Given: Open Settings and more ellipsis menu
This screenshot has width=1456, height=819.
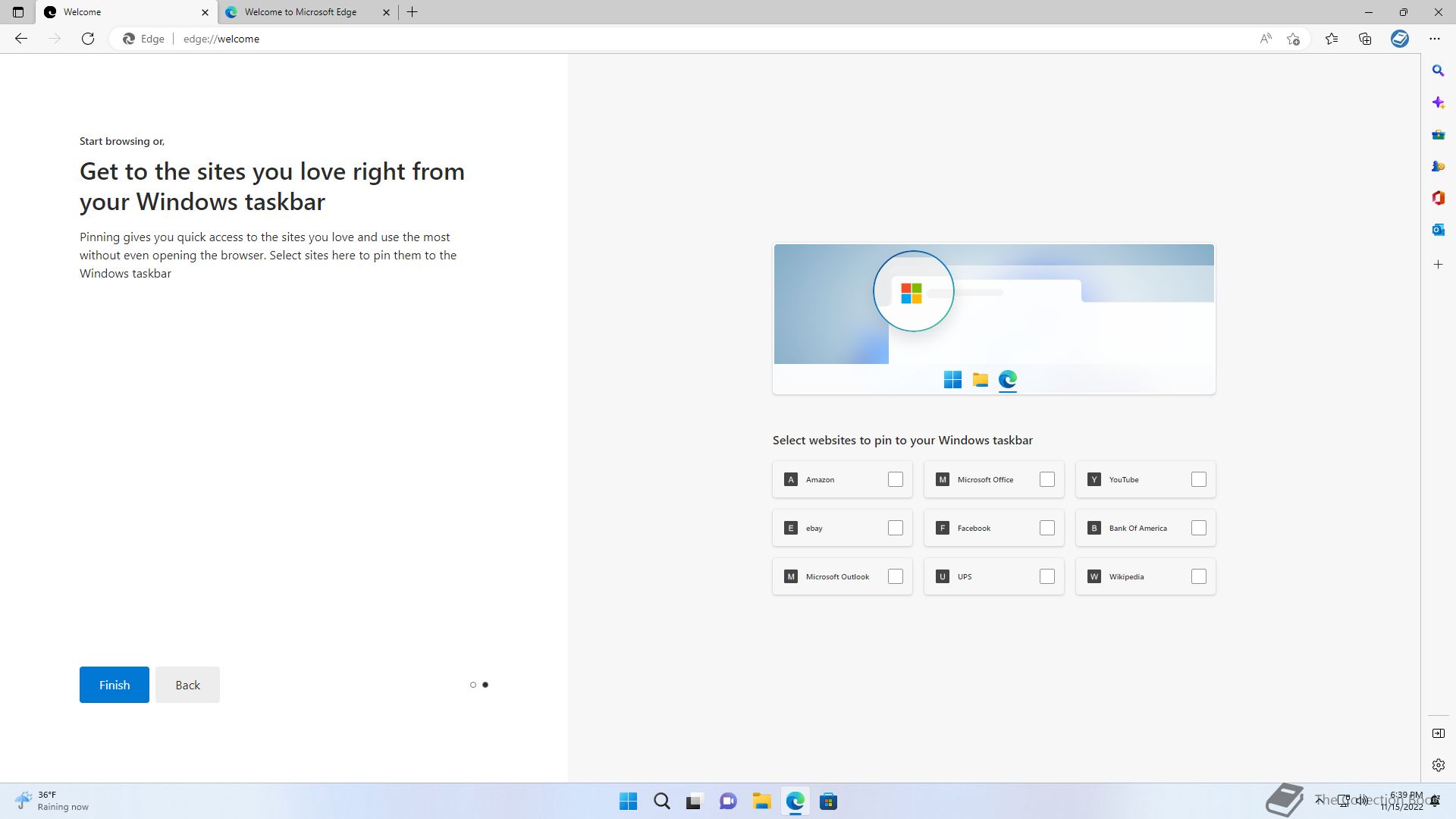Looking at the screenshot, I should pyautogui.click(x=1434, y=39).
